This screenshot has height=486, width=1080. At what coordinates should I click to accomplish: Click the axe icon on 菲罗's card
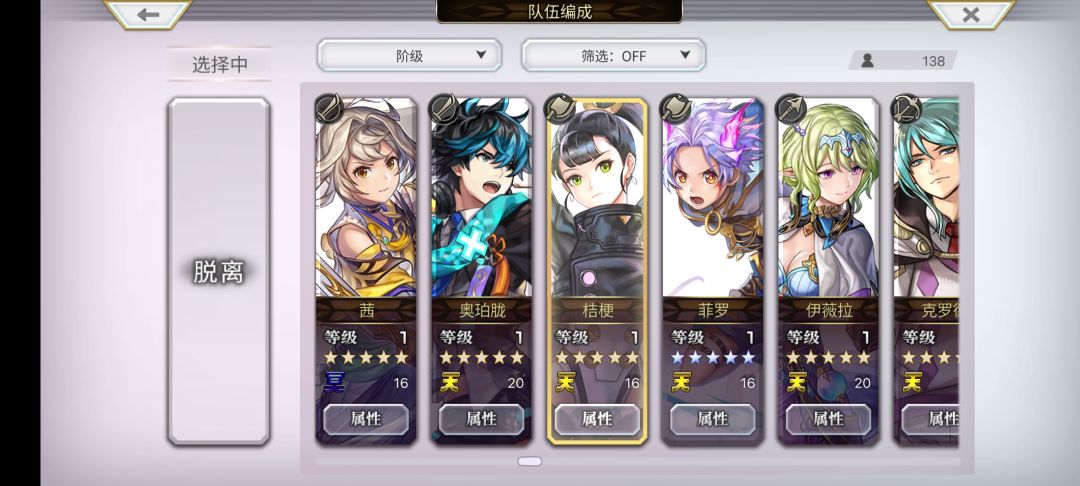tap(675, 109)
